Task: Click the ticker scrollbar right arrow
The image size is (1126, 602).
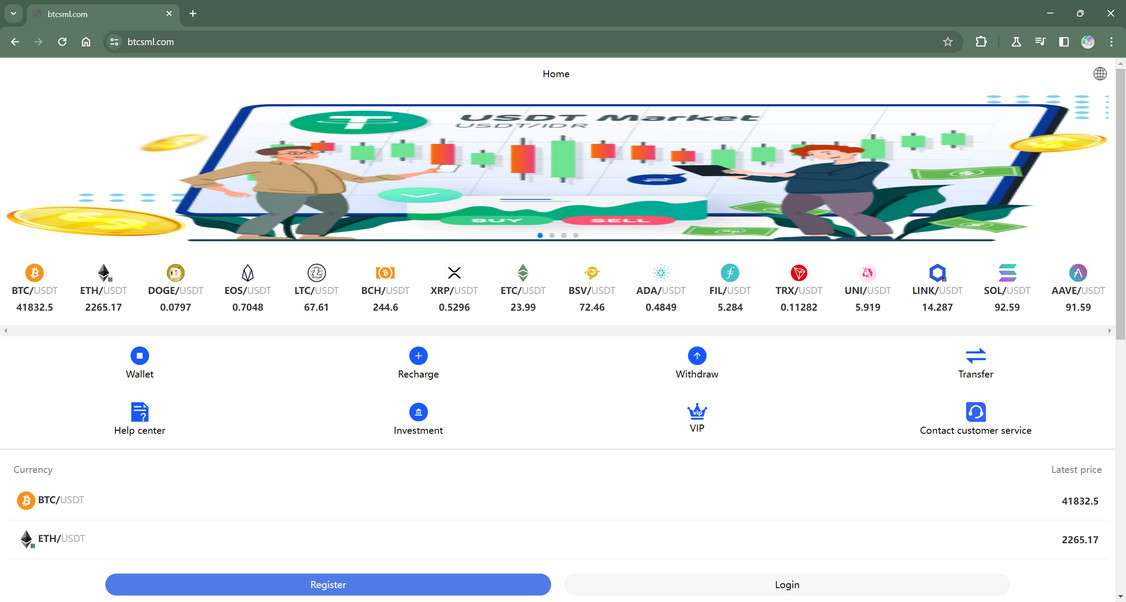Action: pyautogui.click(x=1109, y=331)
